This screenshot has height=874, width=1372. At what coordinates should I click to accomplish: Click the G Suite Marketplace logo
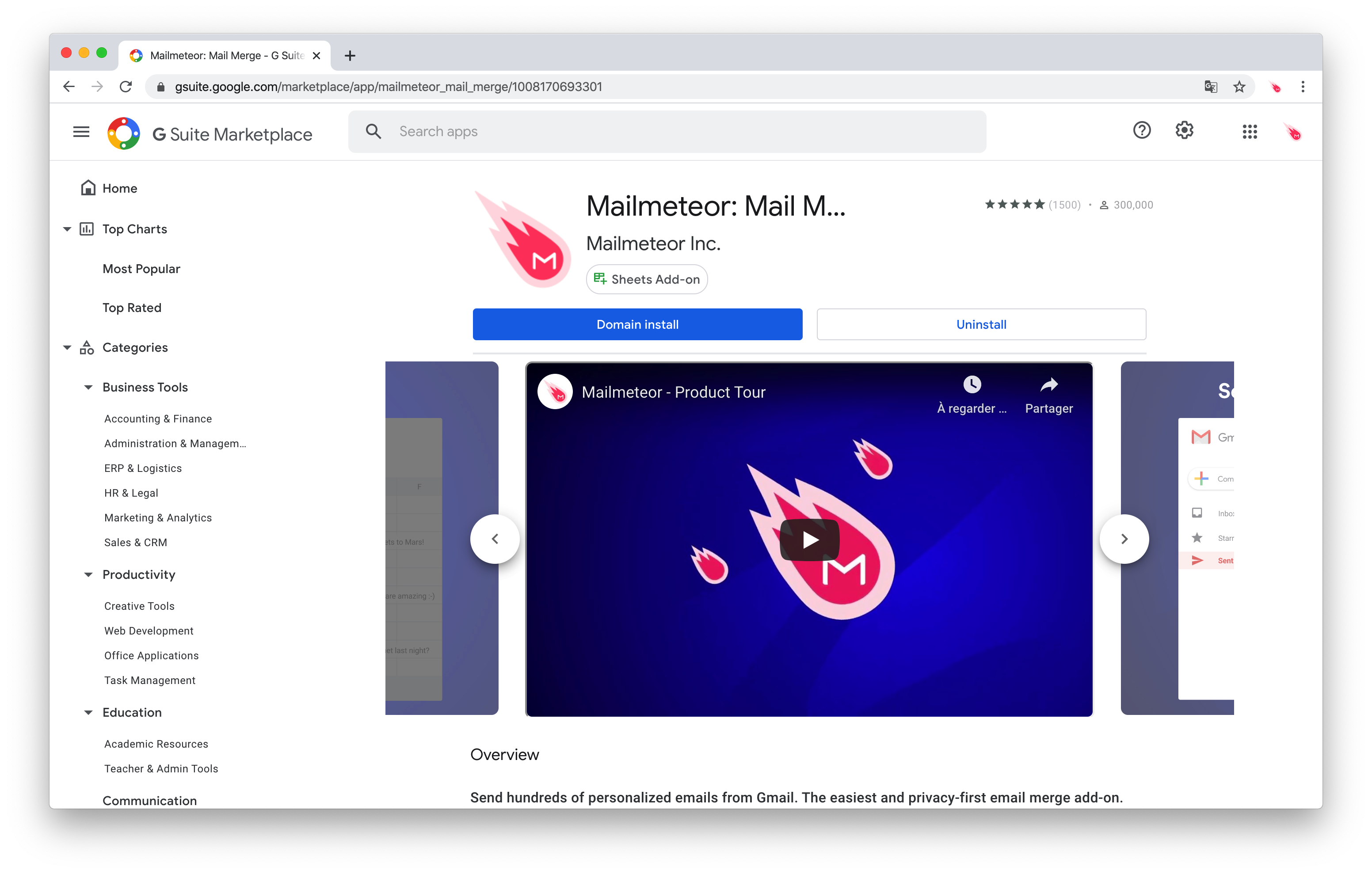pyautogui.click(x=124, y=133)
